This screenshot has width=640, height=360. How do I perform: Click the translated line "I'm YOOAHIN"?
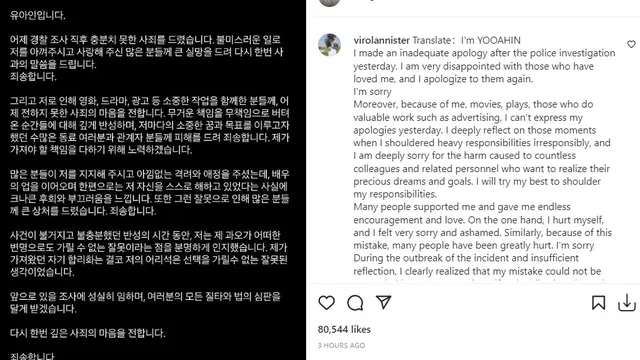click(491, 40)
